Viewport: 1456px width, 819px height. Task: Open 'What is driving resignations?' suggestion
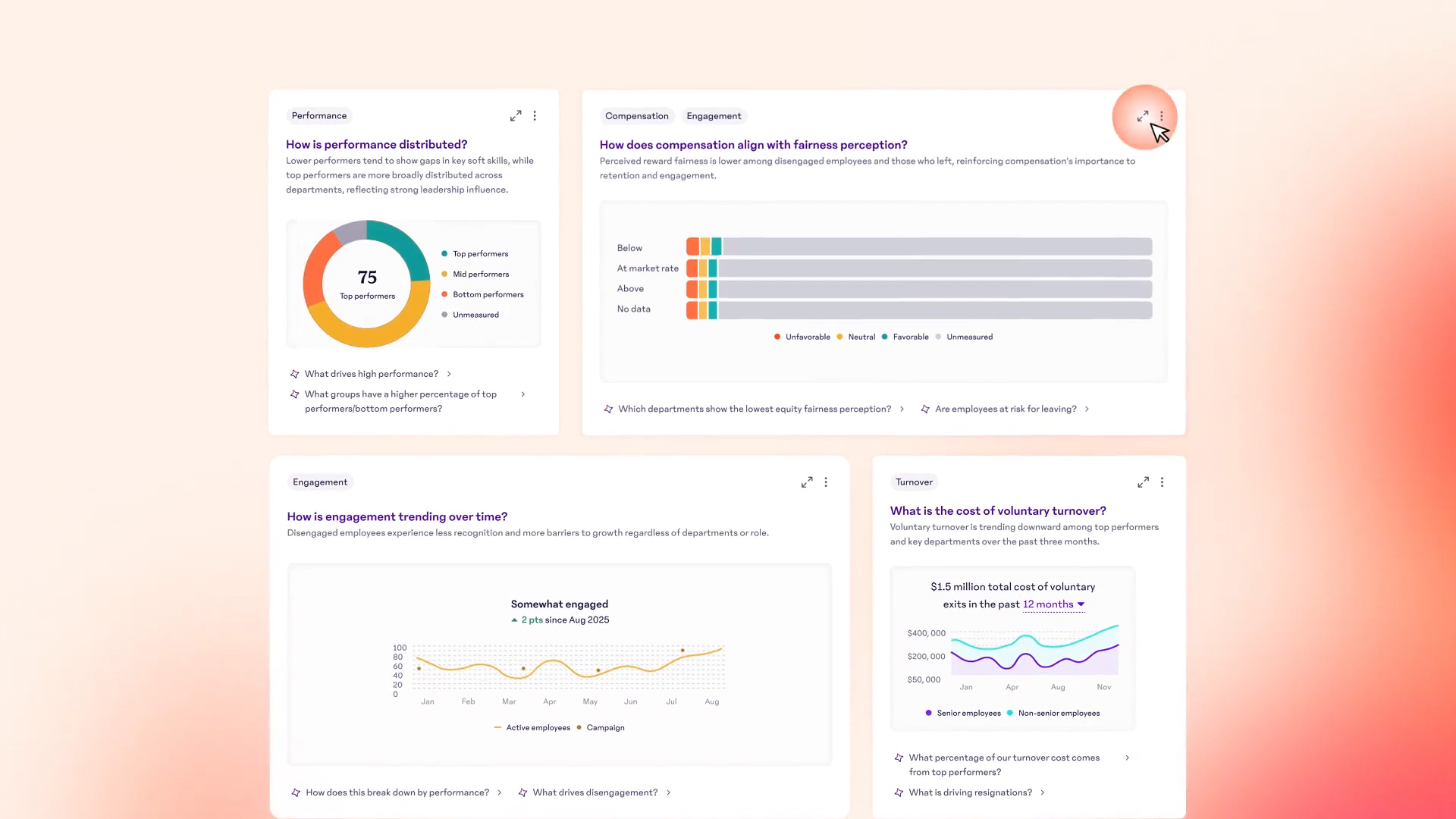pyautogui.click(x=970, y=792)
